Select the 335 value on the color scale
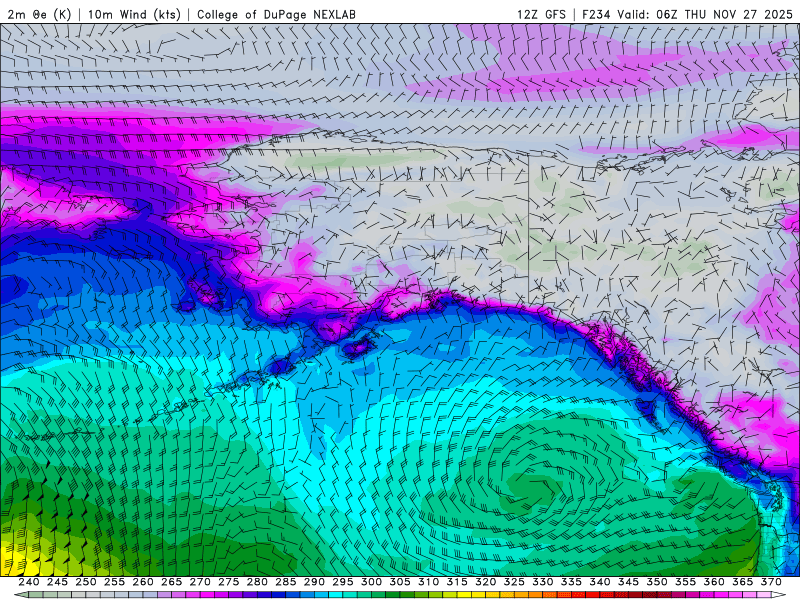Image resolution: width=800 pixels, height=600 pixels. tap(571, 582)
